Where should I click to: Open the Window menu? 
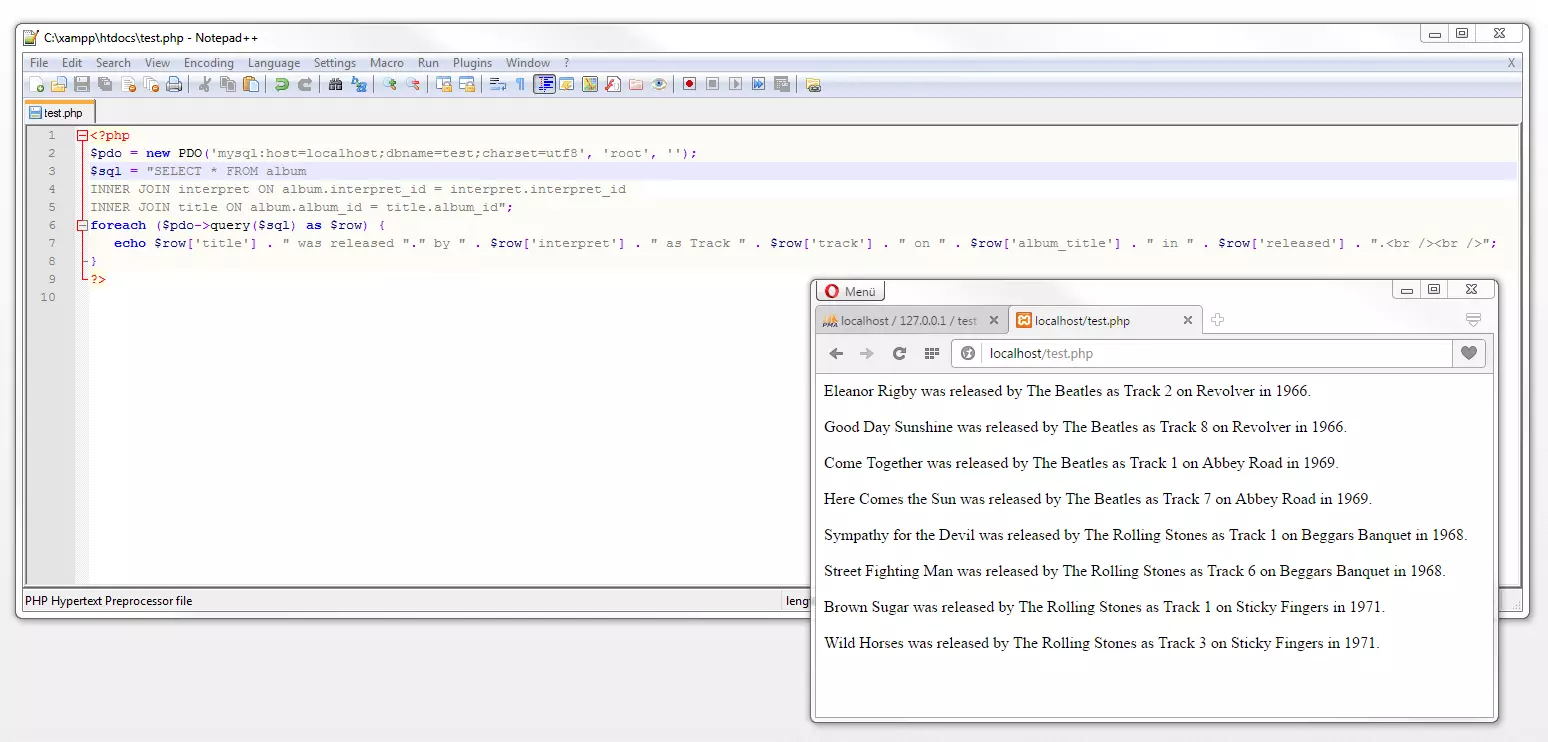[x=528, y=63]
